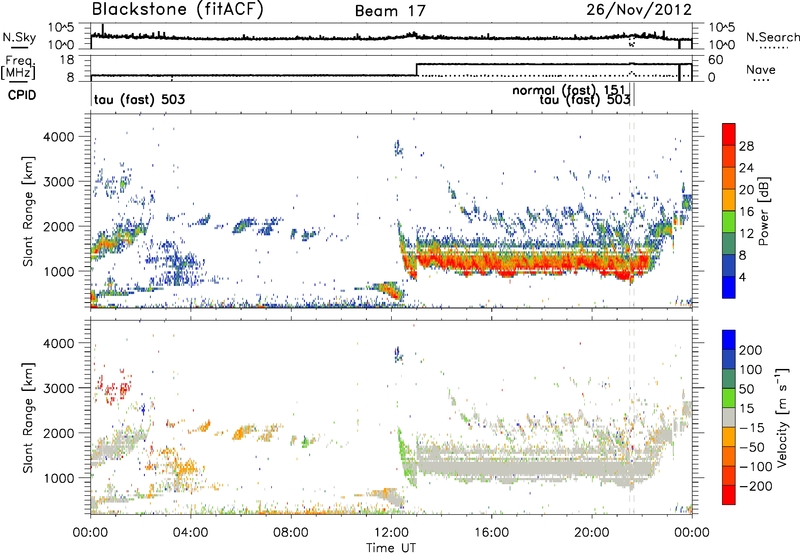
Task: Click the "N.Search" legend label
Action: (773, 37)
